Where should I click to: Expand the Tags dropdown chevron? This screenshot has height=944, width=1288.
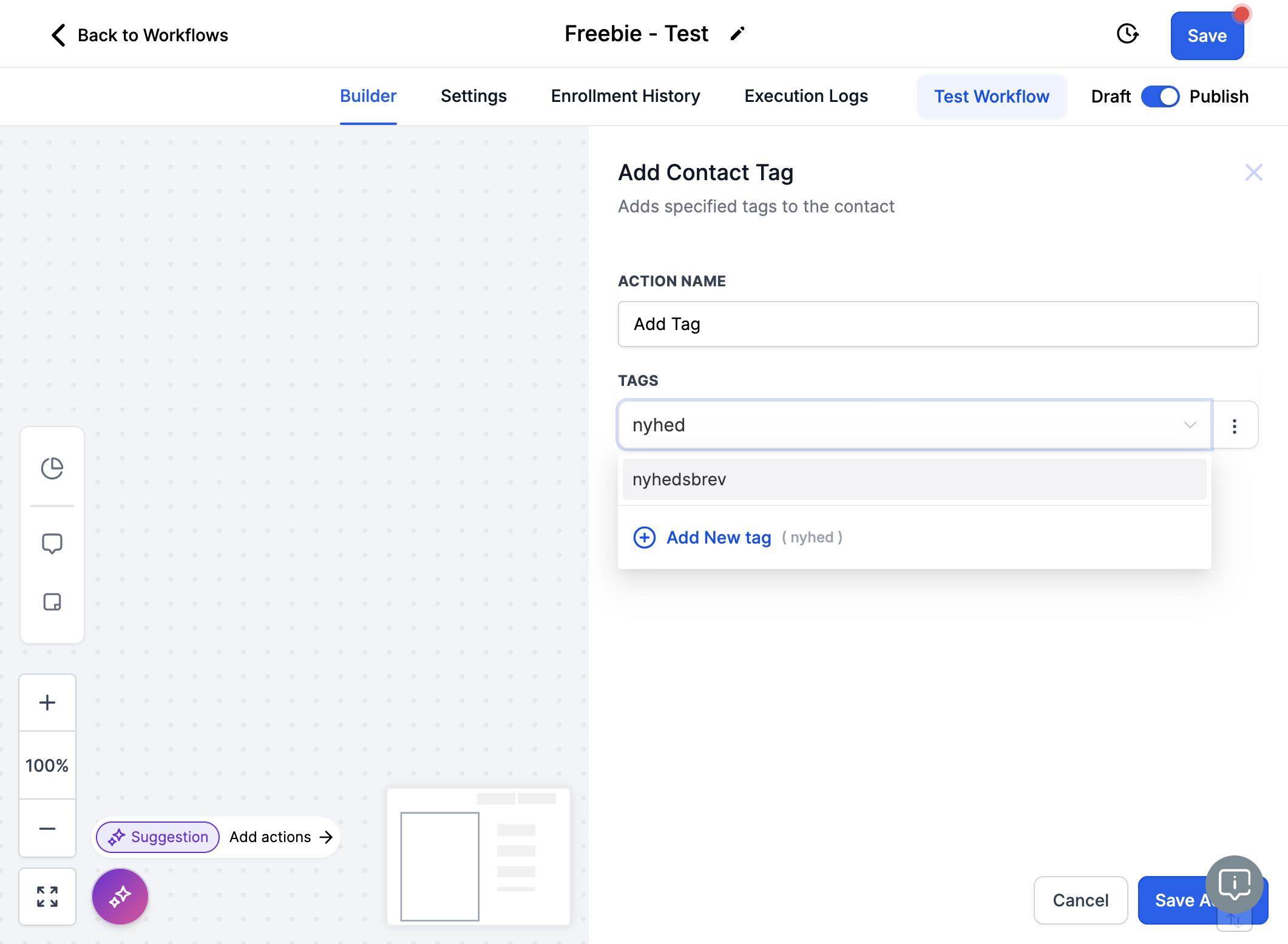[1190, 425]
